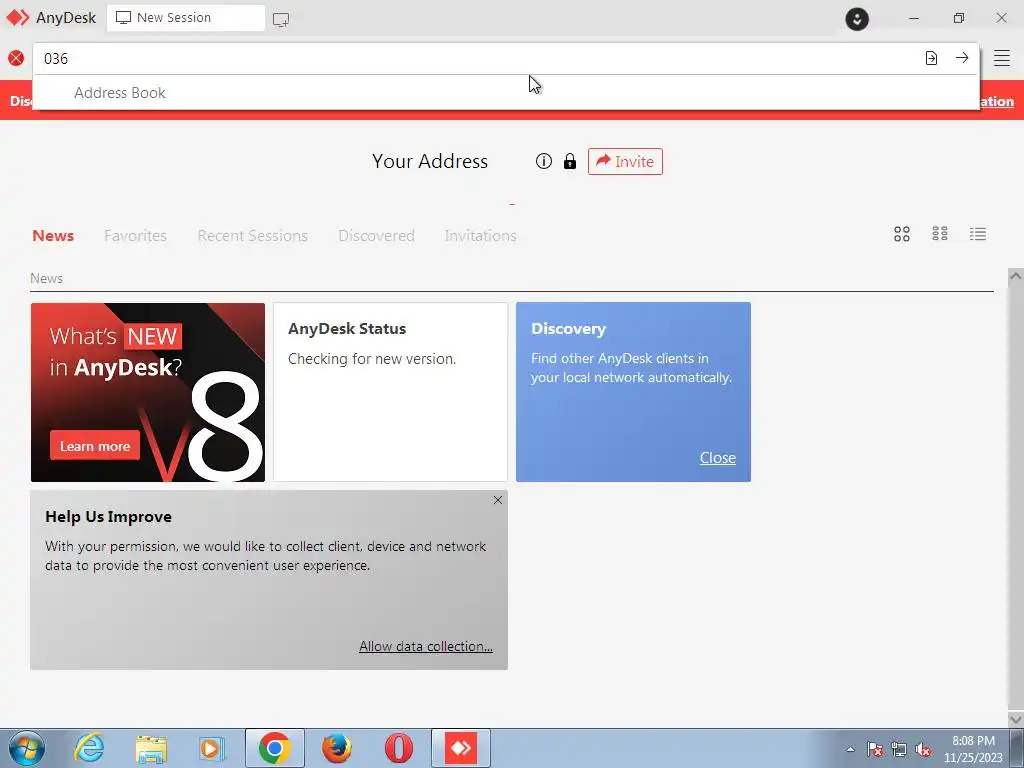Click the Learn more button
The width and height of the screenshot is (1024, 768).
coord(95,446)
